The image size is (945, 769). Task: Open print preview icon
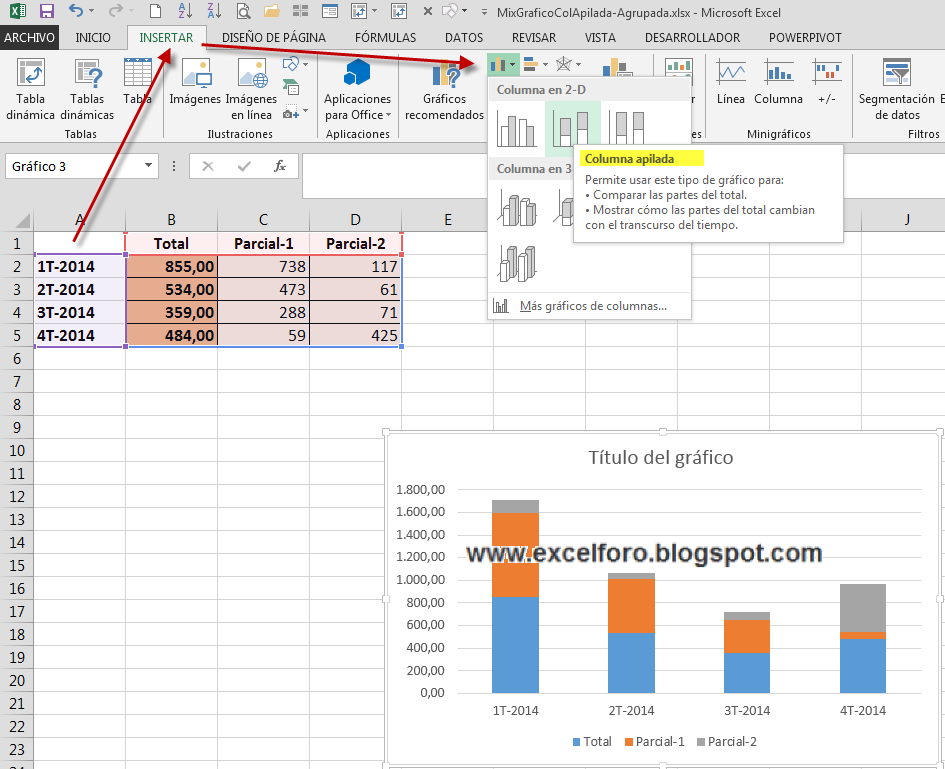(x=243, y=11)
